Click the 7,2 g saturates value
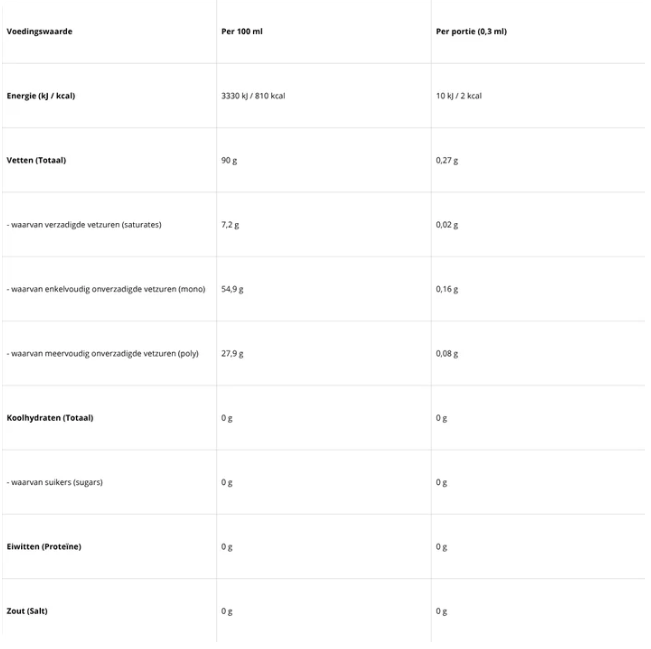This screenshot has width=651, height=649. point(230,224)
